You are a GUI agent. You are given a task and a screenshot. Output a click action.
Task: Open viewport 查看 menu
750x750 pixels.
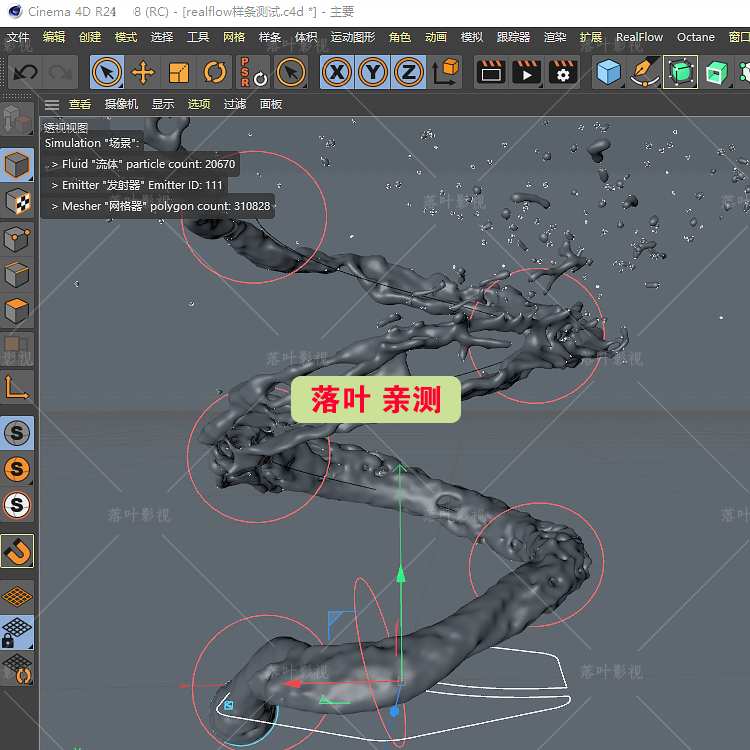coord(79,104)
